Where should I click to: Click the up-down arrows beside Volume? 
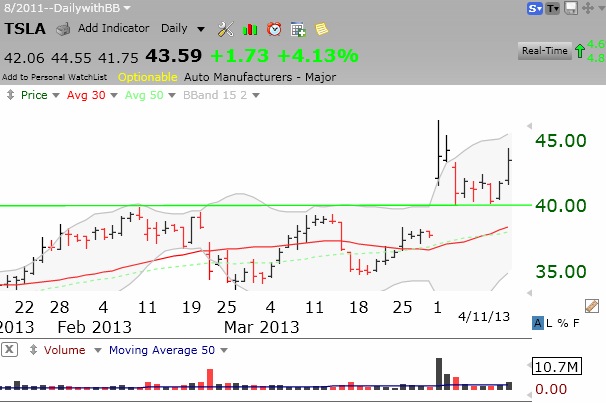[x=33, y=350]
